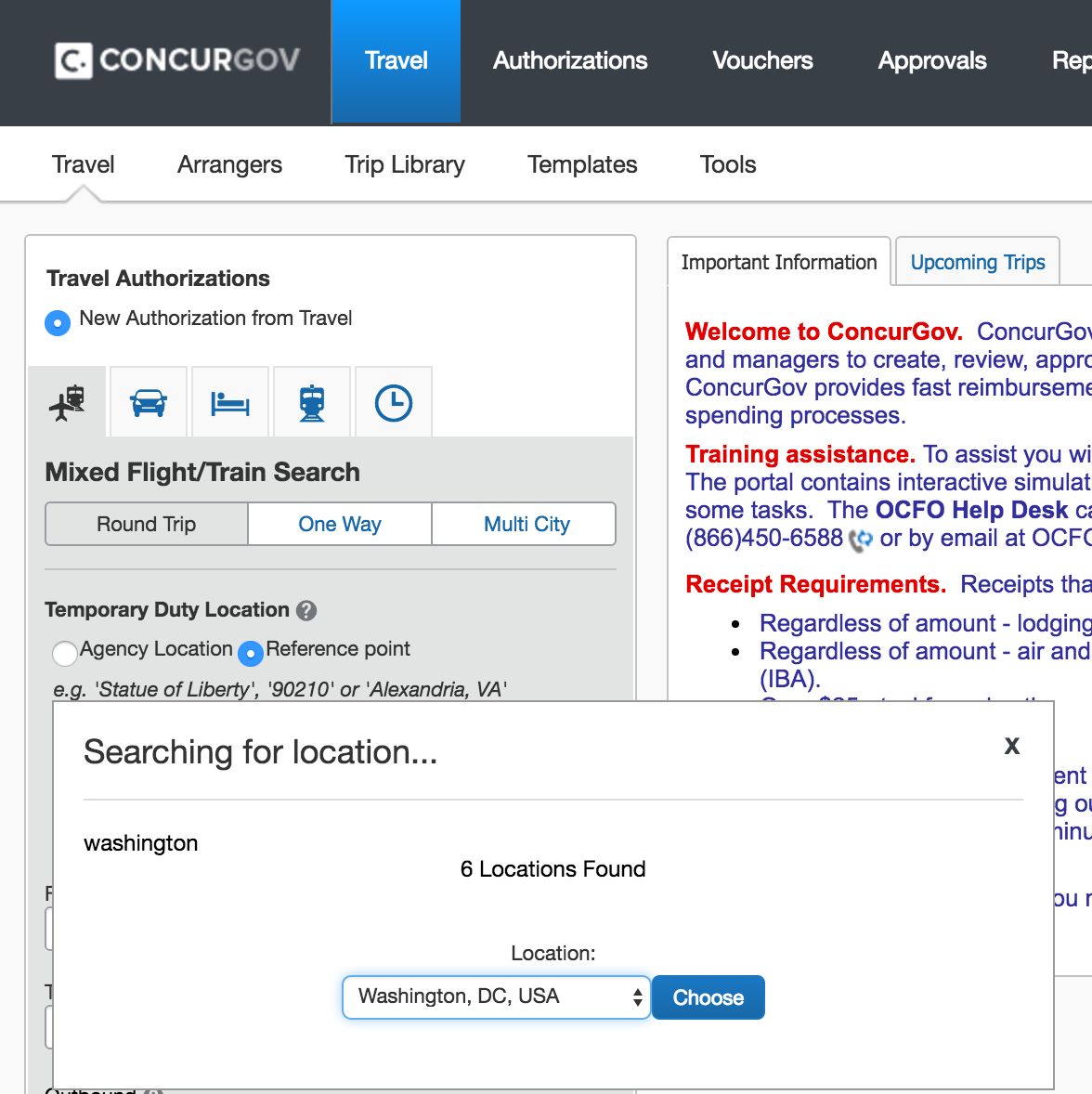The width and height of the screenshot is (1092, 1094).
Task: Select the Mixed Flight/Train search icon
Action: click(68, 403)
